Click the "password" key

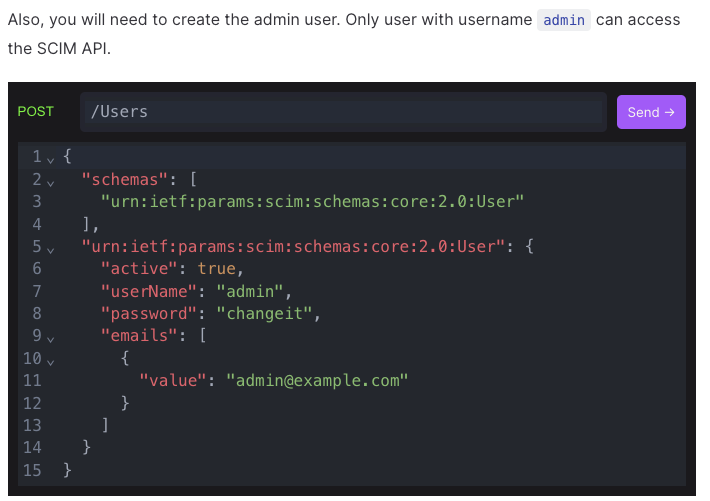(x=149, y=313)
